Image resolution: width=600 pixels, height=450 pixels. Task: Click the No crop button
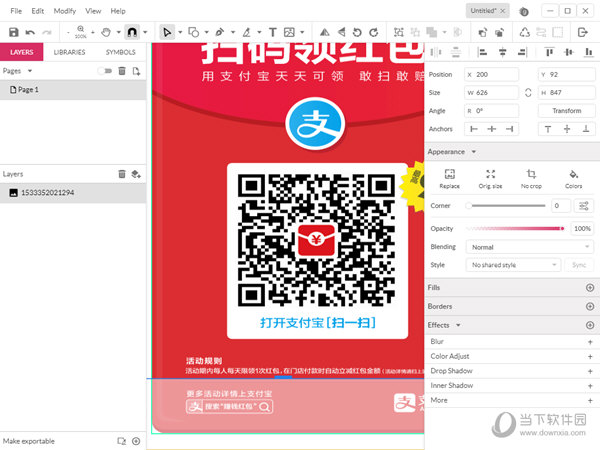pyautogui.click(x=531, y=179)
